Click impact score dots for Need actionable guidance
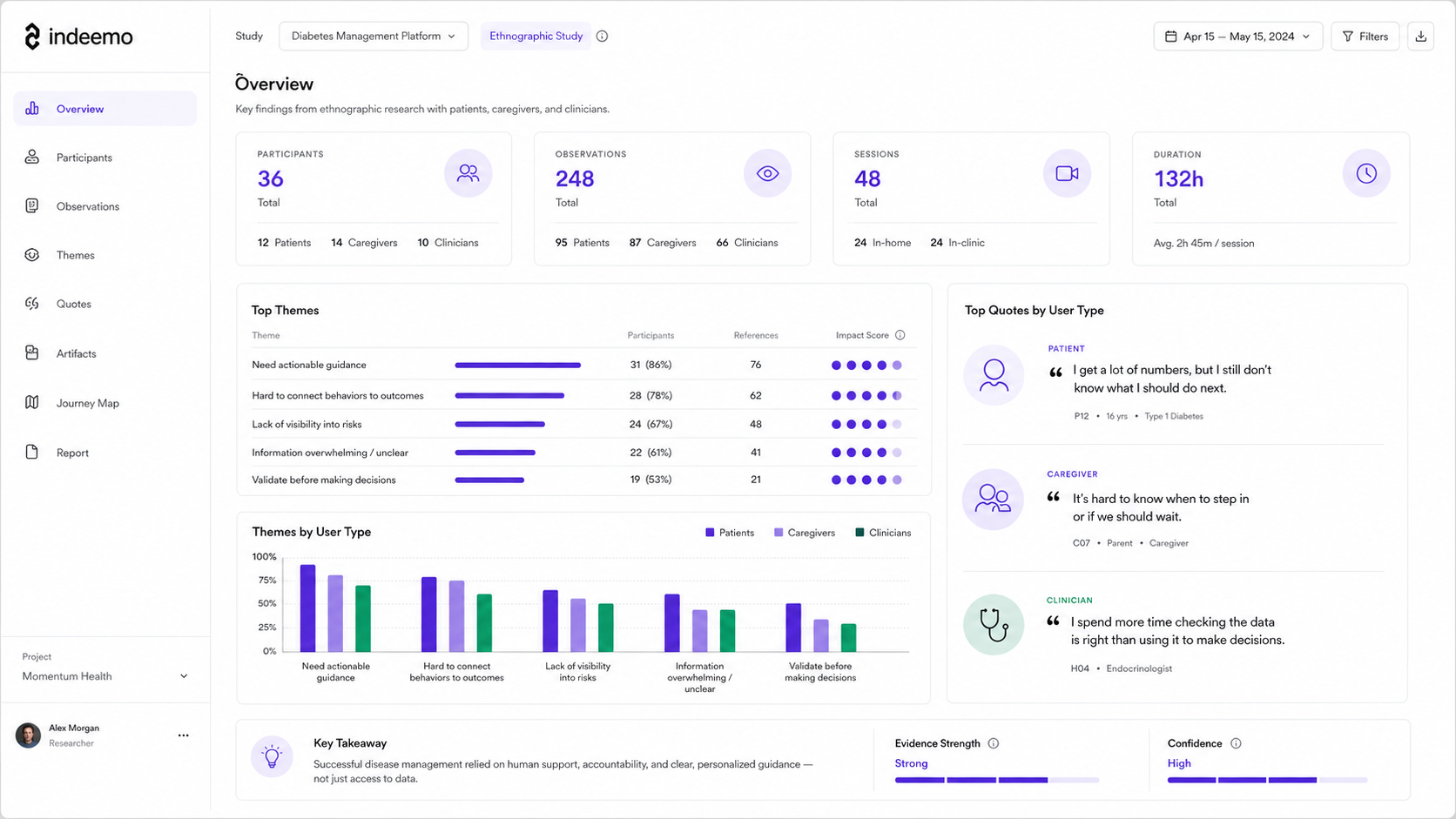 (x=866, y=366)
